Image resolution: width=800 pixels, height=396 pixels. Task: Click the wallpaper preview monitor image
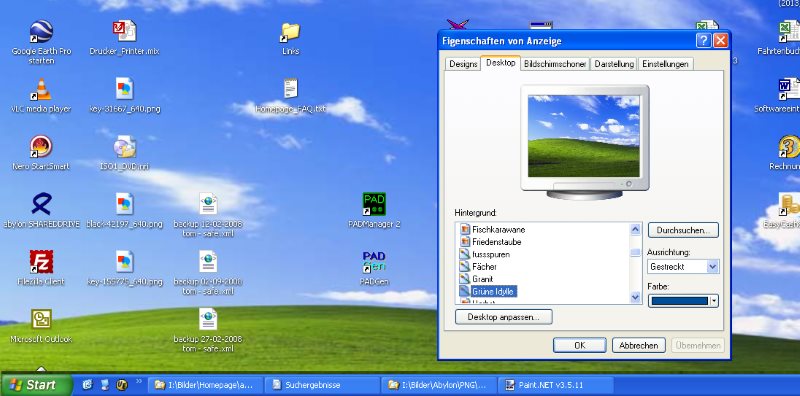pos(584,136)
